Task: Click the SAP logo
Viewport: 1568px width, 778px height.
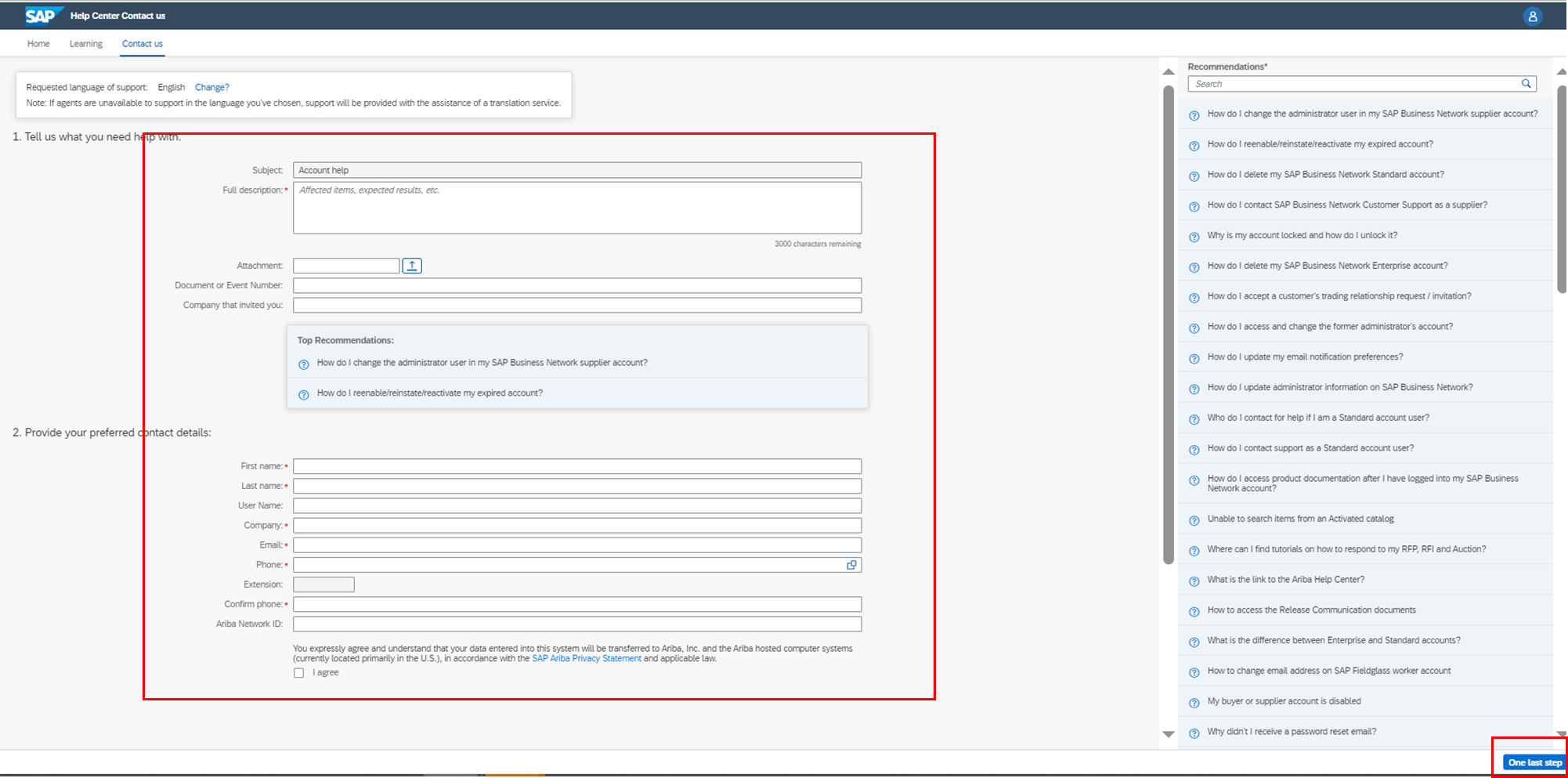Action: pyautogui.click(x=44, y=16)
